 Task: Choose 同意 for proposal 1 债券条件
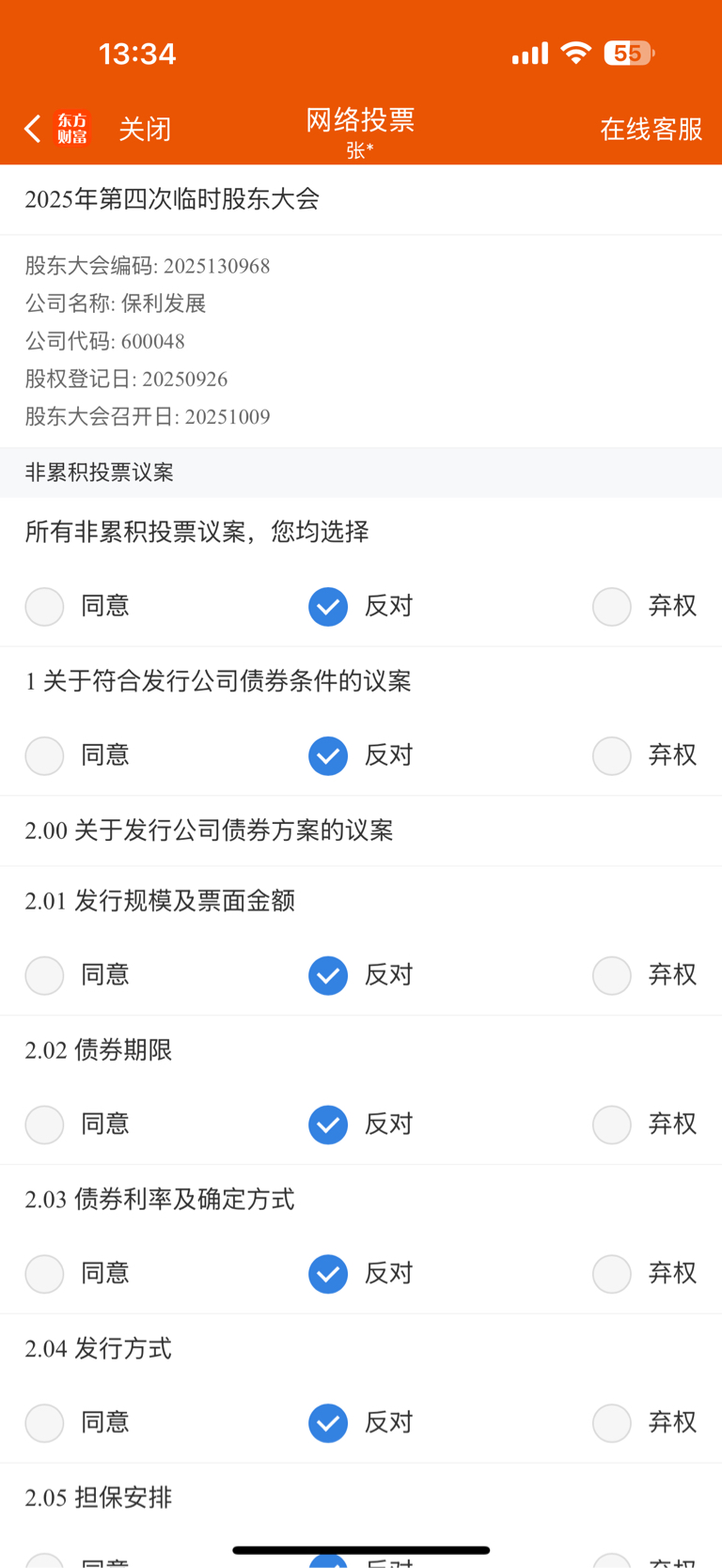click(44, 755)
